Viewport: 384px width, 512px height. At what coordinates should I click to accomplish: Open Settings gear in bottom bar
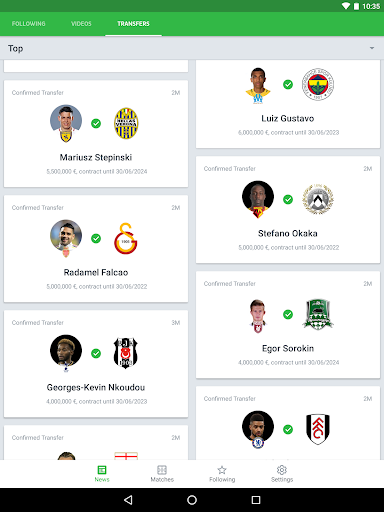282,470
